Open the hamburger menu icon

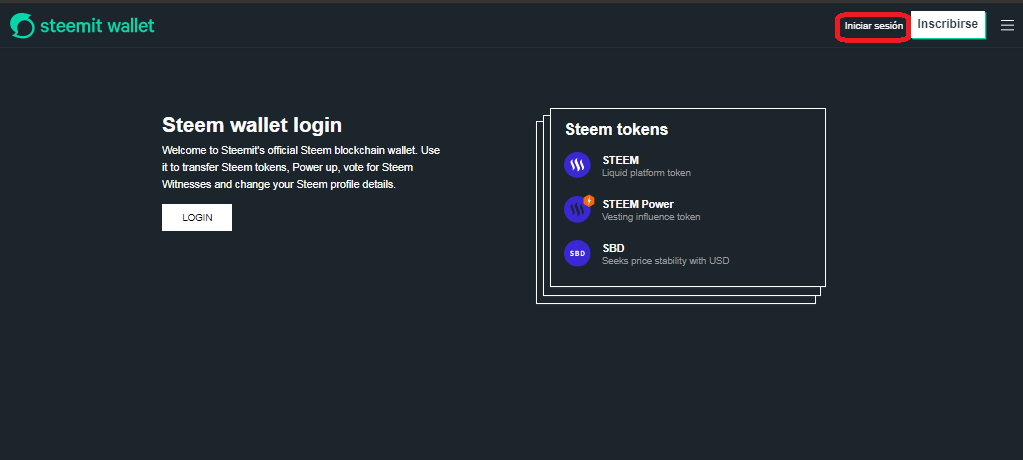click(1007, 25)
